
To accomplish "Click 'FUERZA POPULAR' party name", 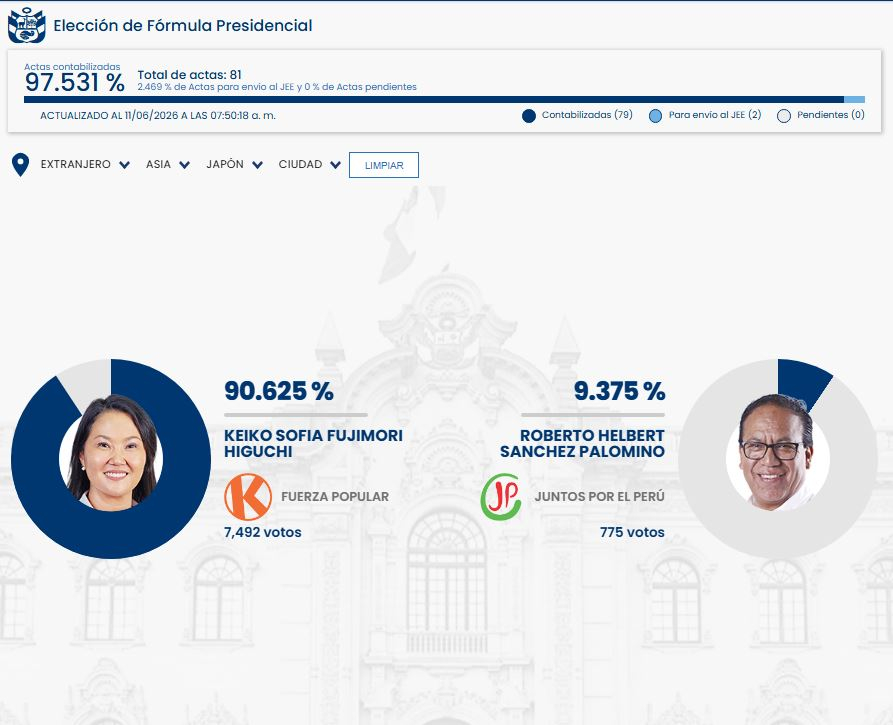I will pyautogui.click(x=335, y=497).
